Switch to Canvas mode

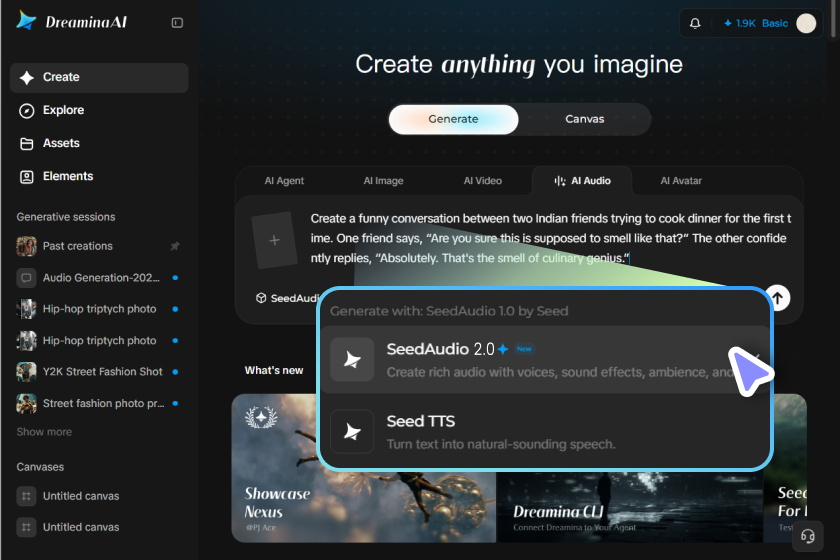click(584, 119)
